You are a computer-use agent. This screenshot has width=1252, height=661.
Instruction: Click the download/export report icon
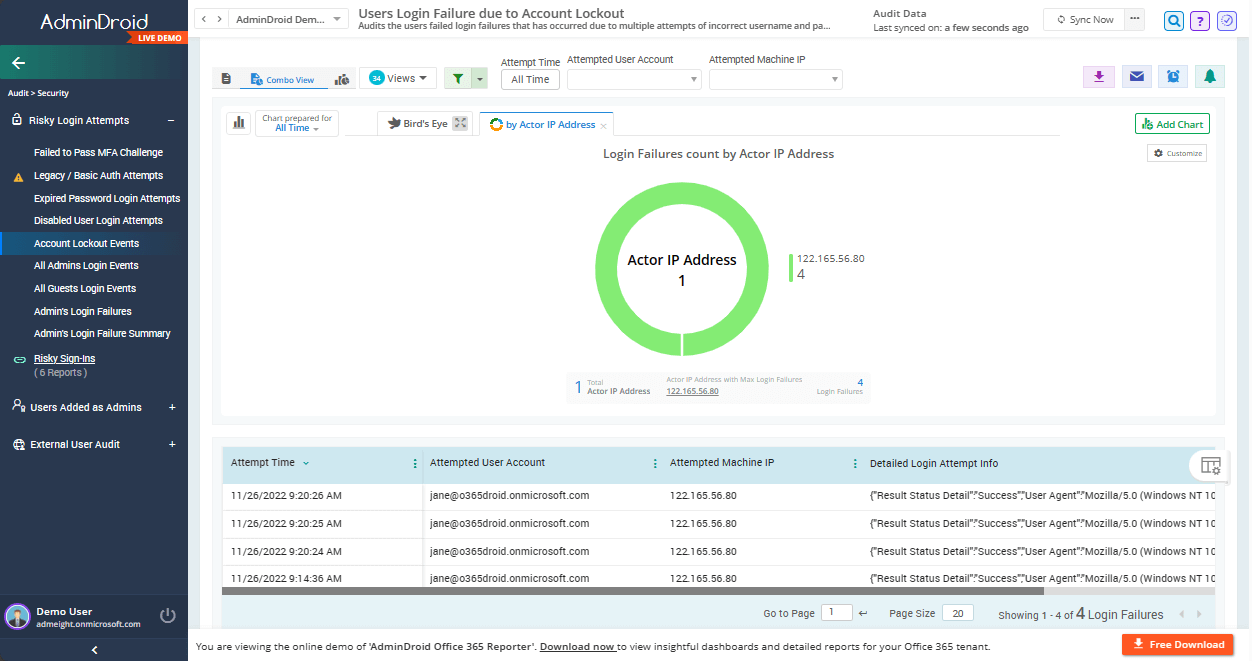click(1099, 77)
